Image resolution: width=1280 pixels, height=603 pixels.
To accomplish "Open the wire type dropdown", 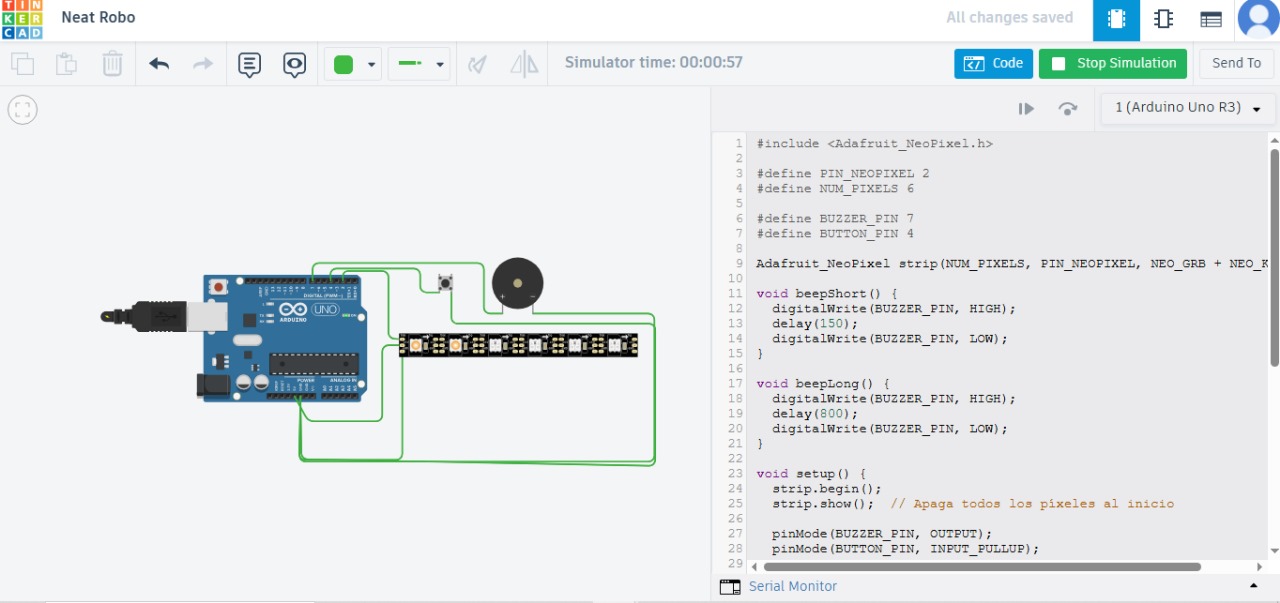I will [439, 64].
